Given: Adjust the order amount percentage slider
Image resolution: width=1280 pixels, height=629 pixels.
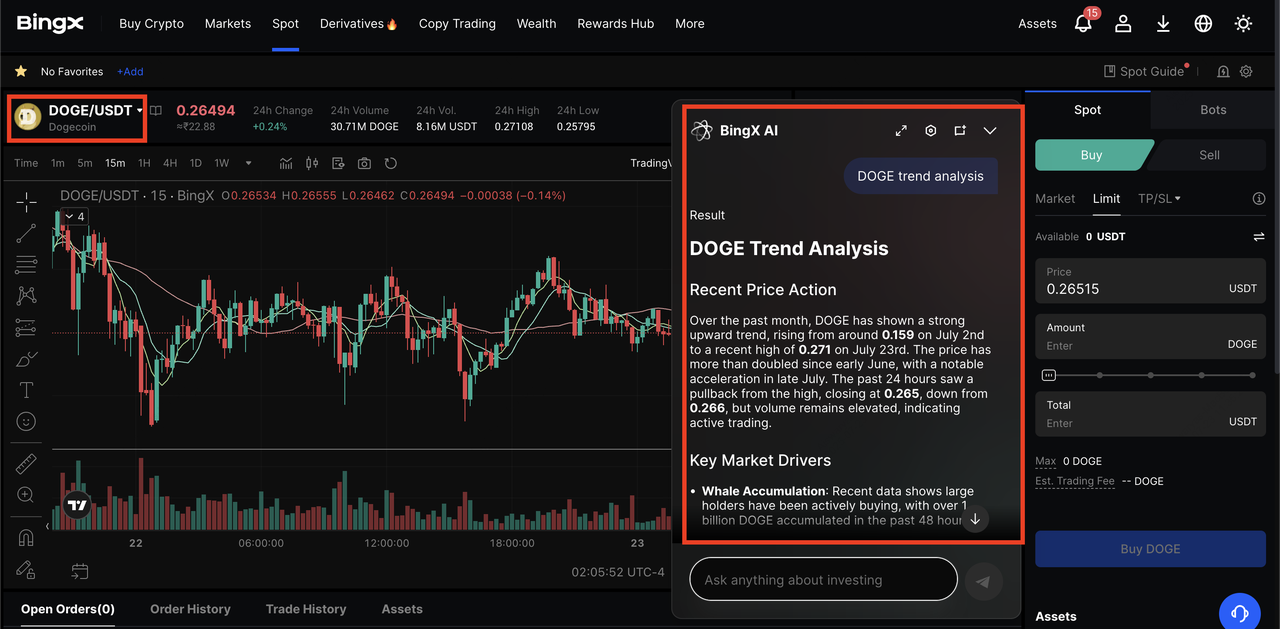Looking at the screenshot, I should tap(1150, 375).
